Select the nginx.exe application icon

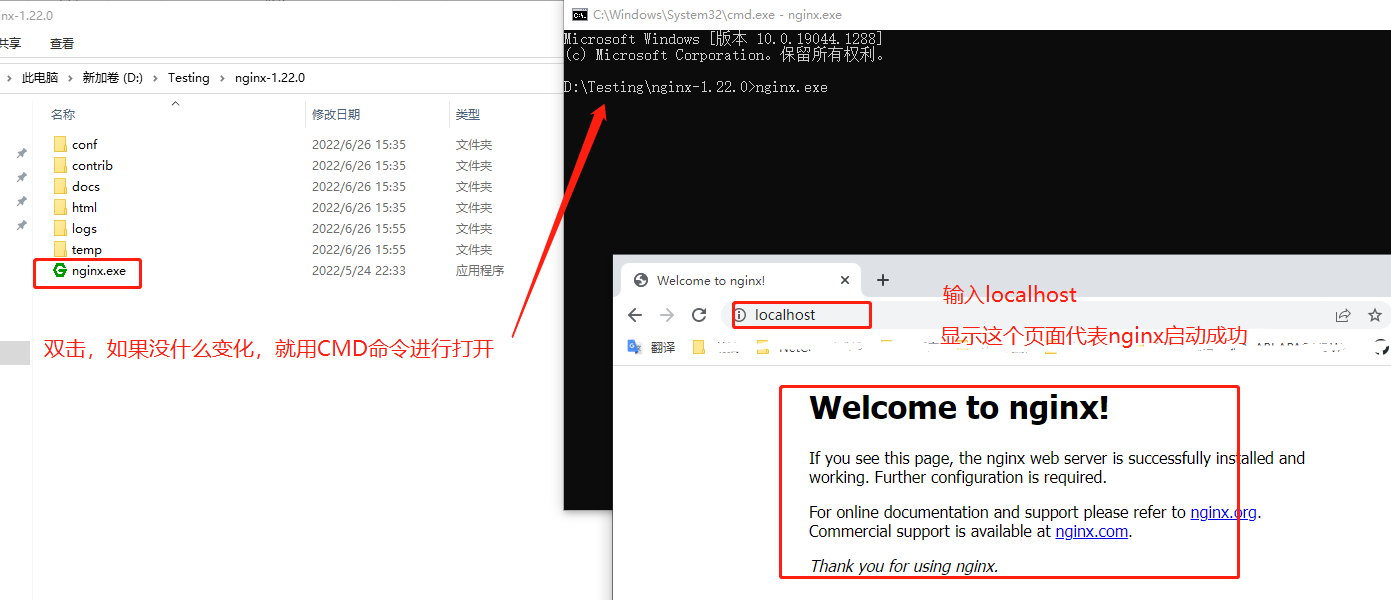(59, 271)
